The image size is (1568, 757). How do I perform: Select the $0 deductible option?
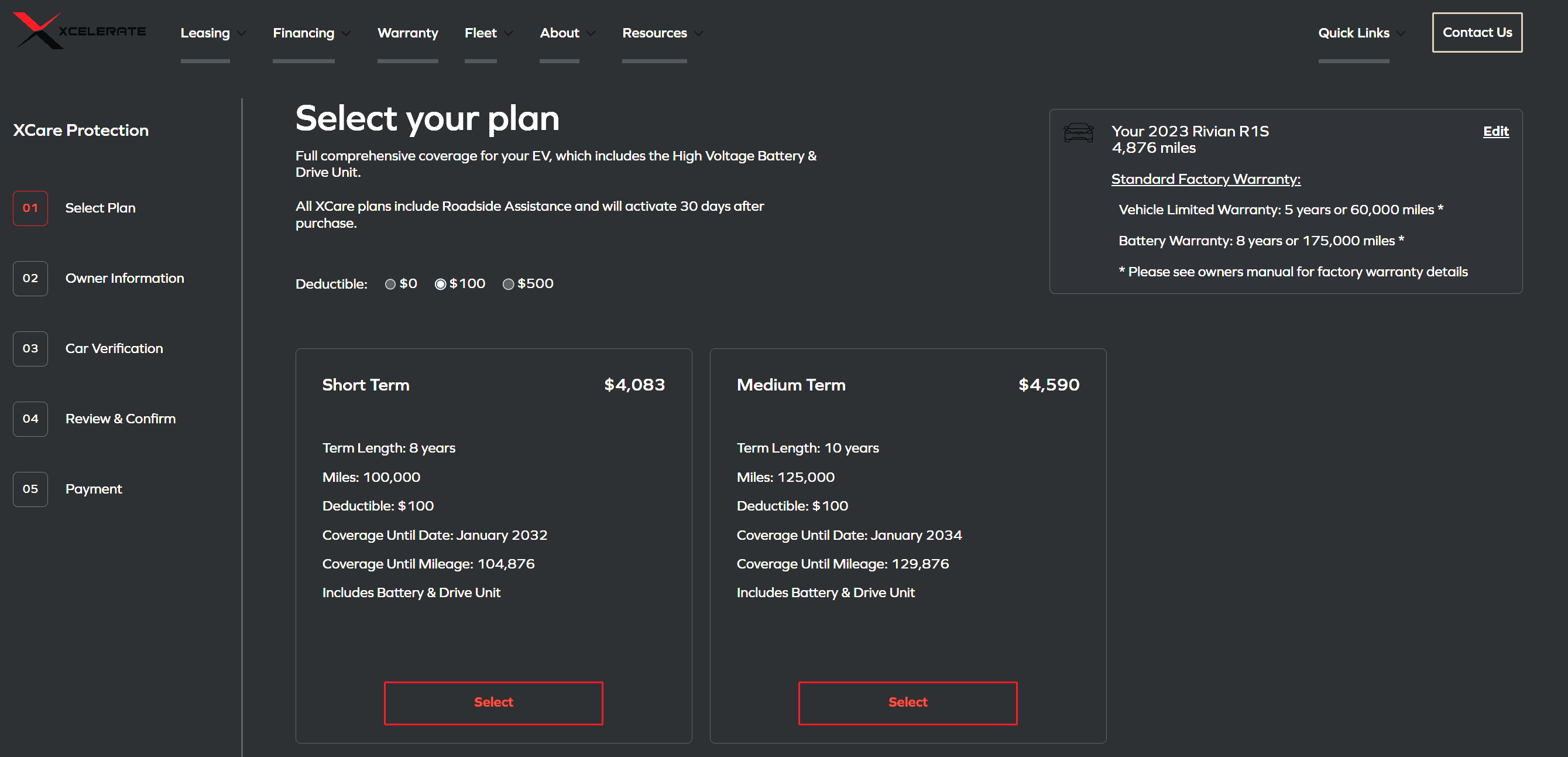391,284
